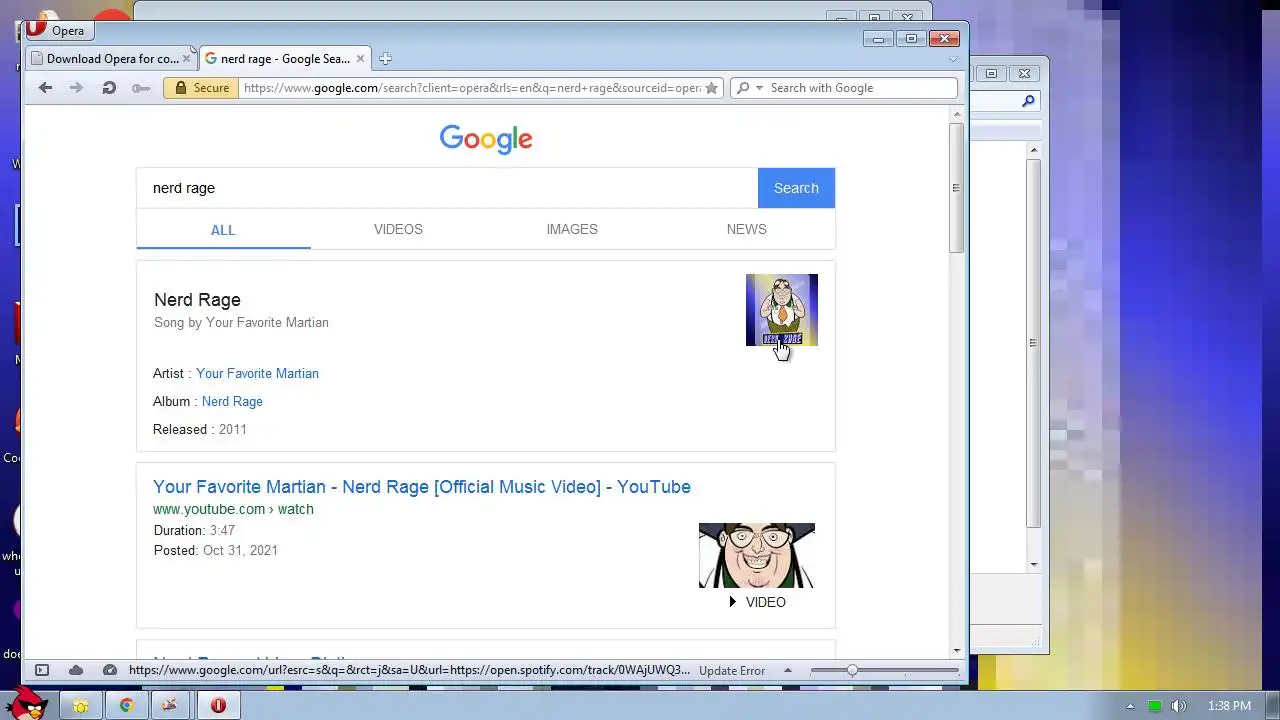Click the green tray status icon
The width and height of the screenshot is (1280, 720).
[x=1155, y=706]
